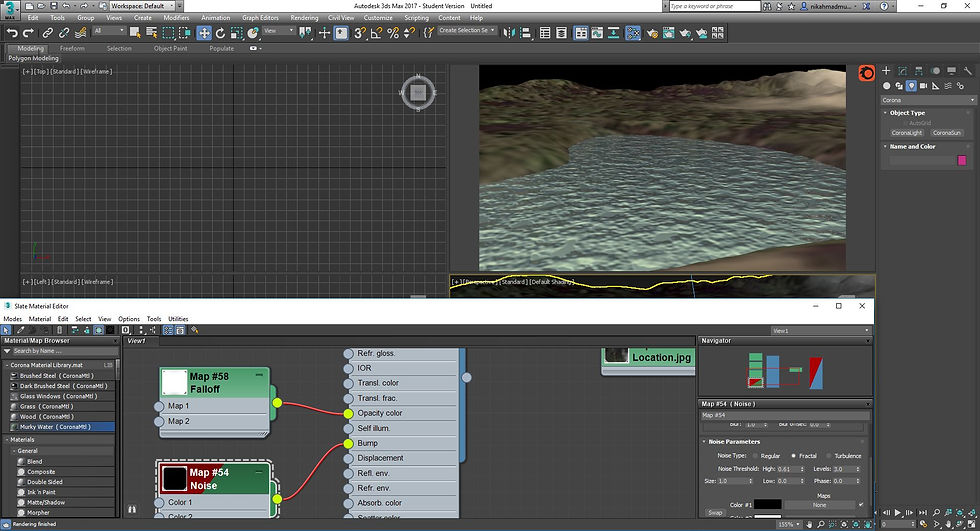Select the Unlink Selection tool
The width and height of the screenshot is (980, 531).
pos(64,33)
